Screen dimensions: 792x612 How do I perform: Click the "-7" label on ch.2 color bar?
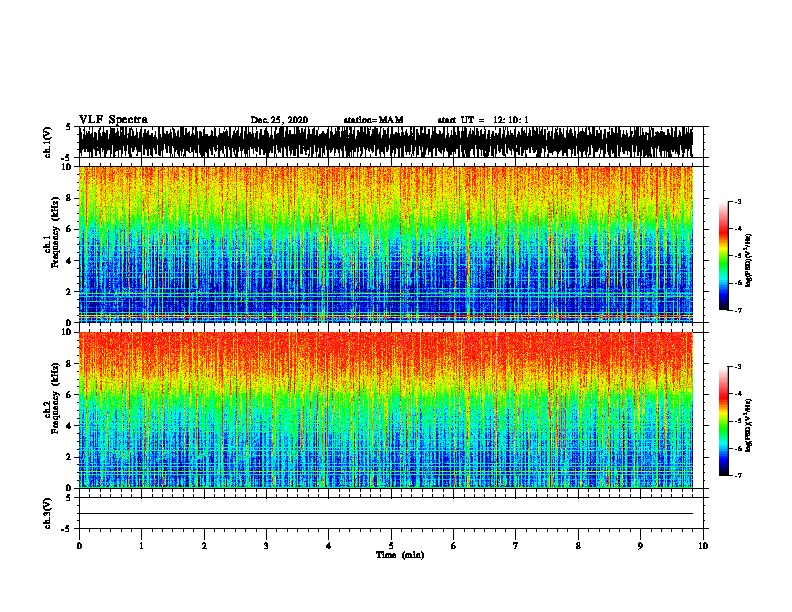tap(737, 476)
